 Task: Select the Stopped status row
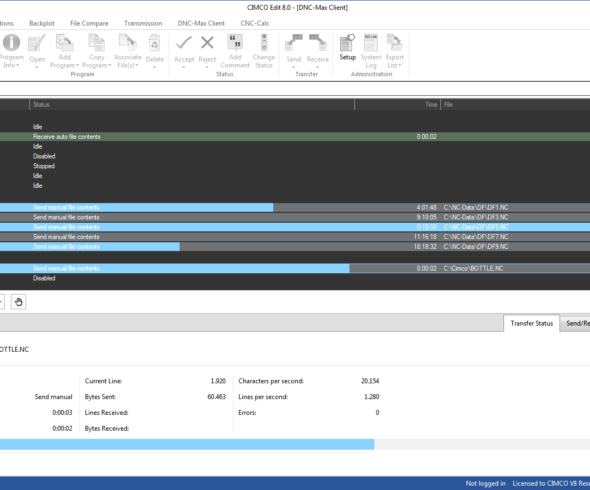(x=295, y=166)
